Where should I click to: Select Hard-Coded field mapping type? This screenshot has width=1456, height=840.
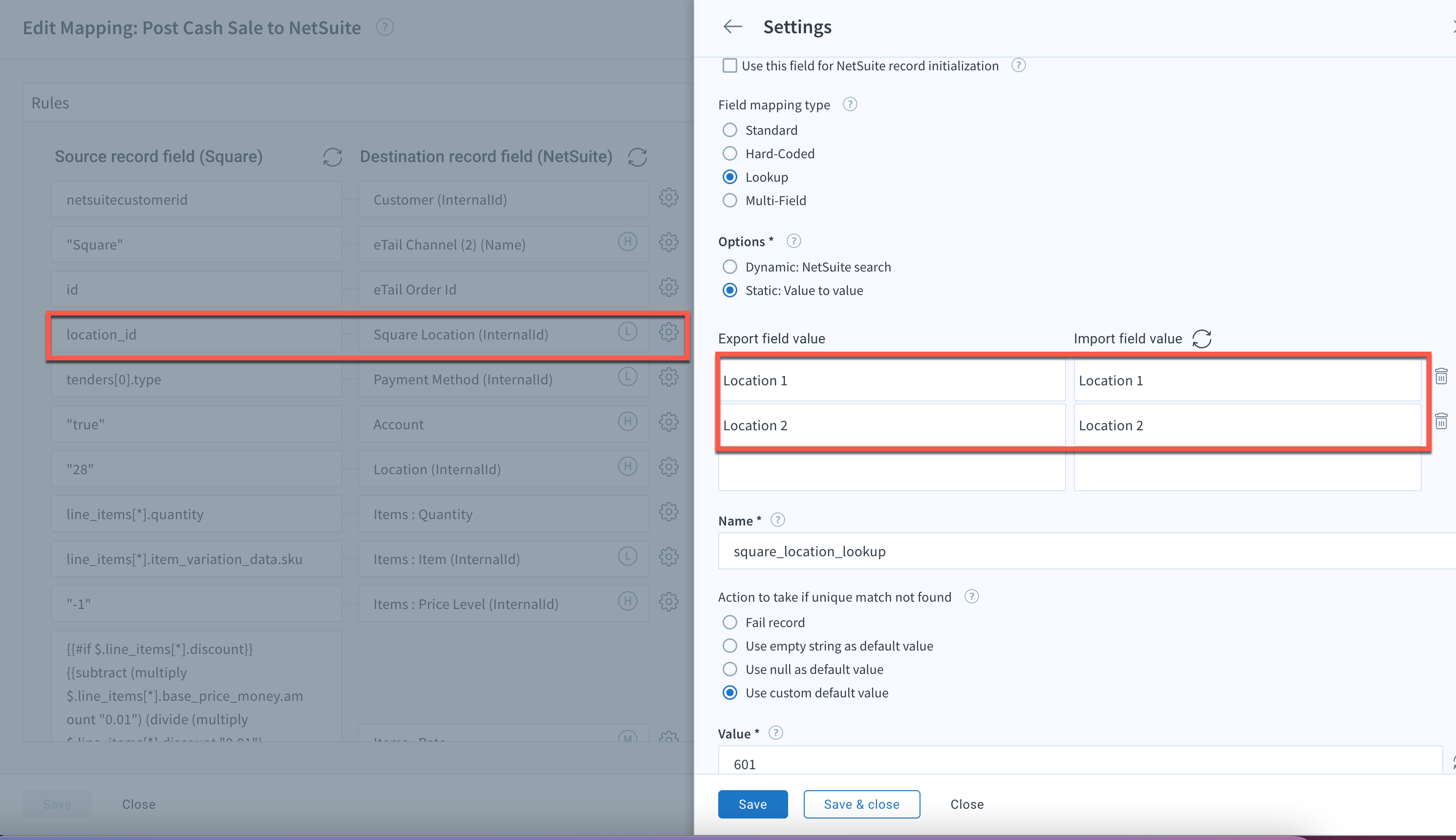tap(729, 153)
